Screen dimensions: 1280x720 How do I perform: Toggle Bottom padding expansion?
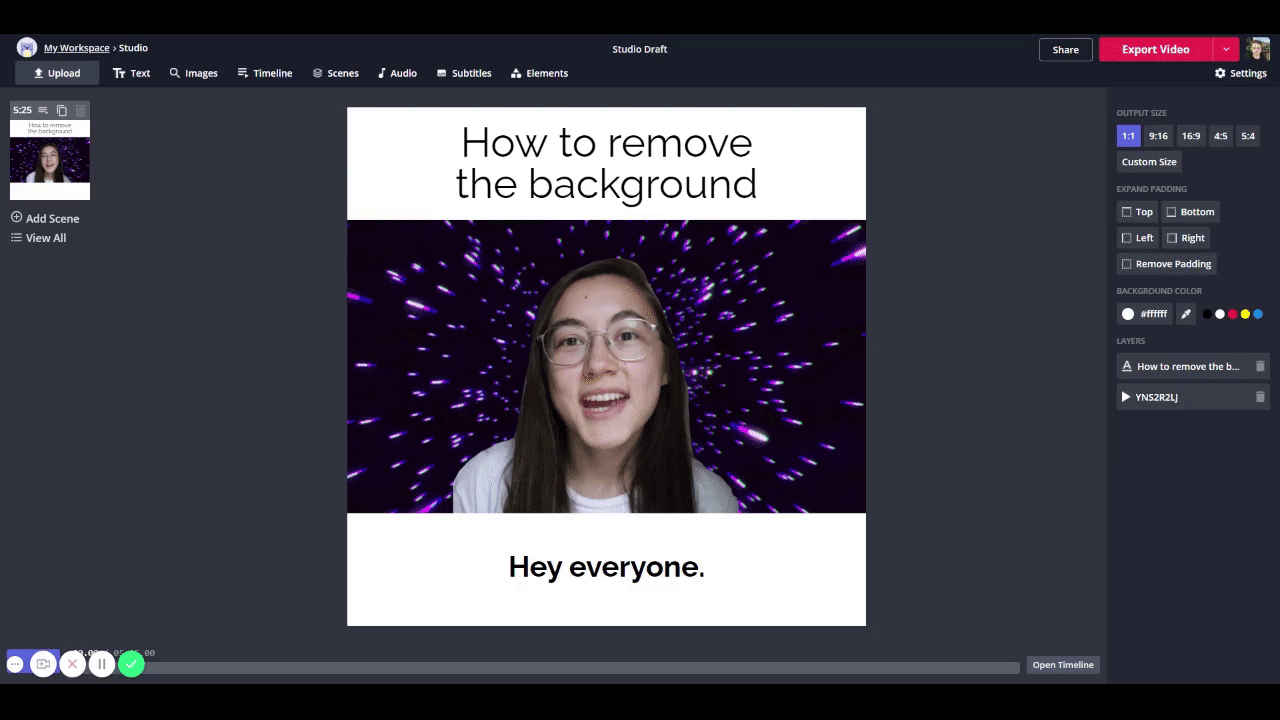(1190, 212)
